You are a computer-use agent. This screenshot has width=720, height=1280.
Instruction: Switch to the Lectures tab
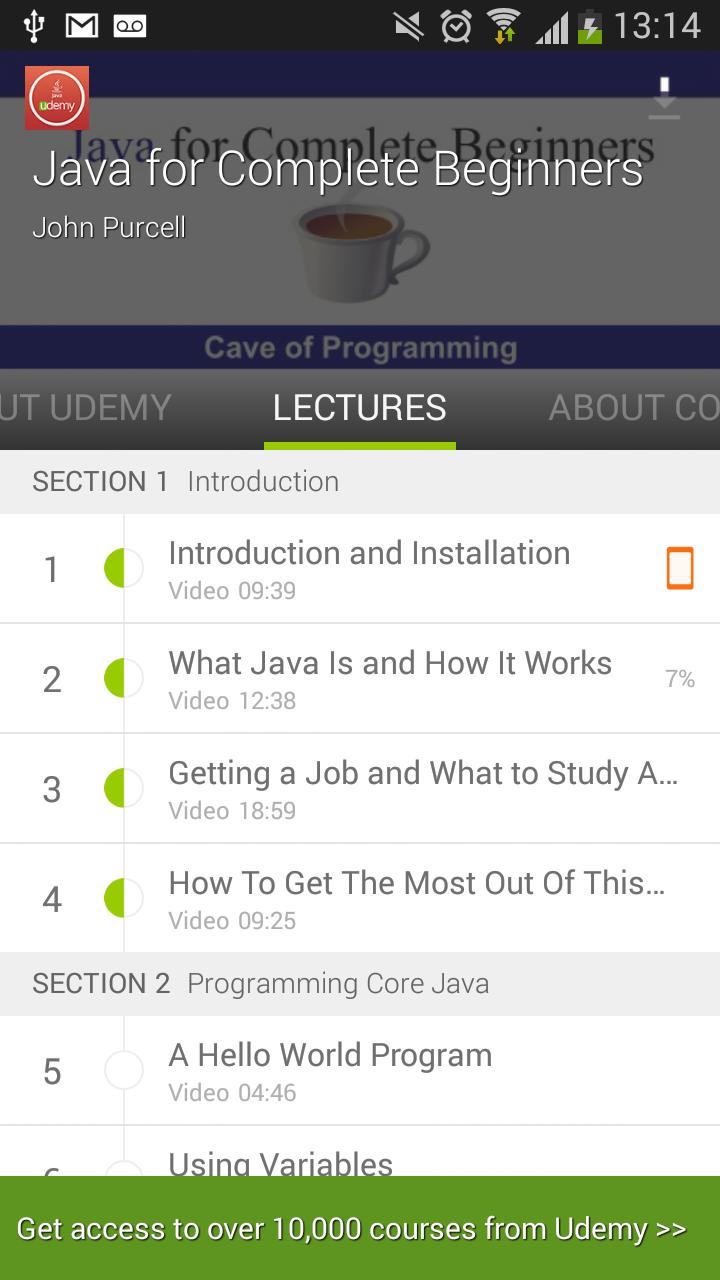[x=360, y=408]
